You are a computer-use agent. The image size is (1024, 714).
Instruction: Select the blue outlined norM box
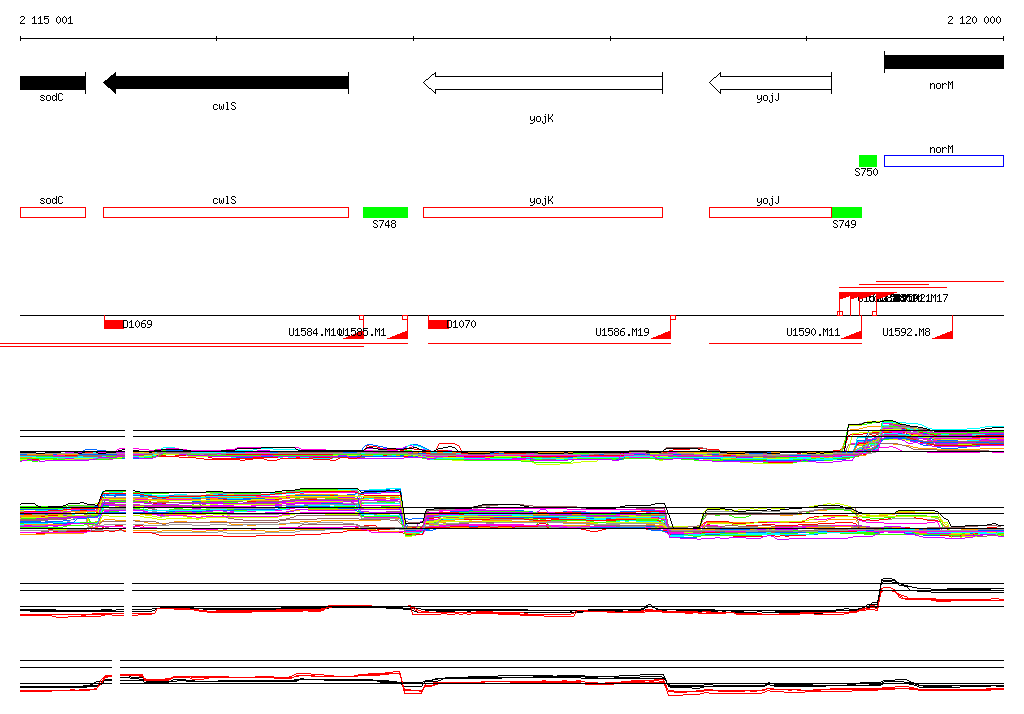click(x=944, y=161)
